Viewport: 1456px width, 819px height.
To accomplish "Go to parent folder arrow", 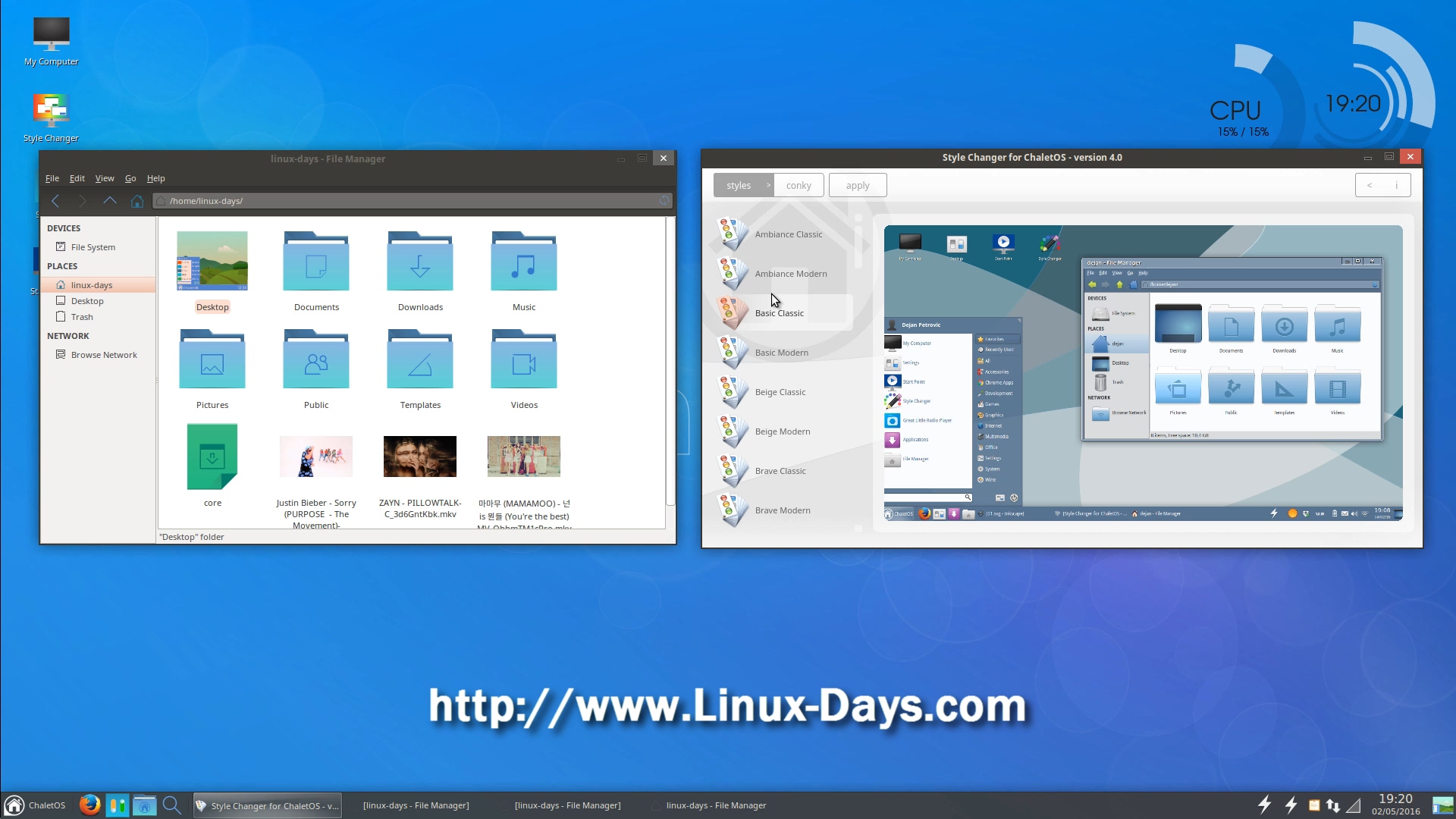I will pos(110,201).
